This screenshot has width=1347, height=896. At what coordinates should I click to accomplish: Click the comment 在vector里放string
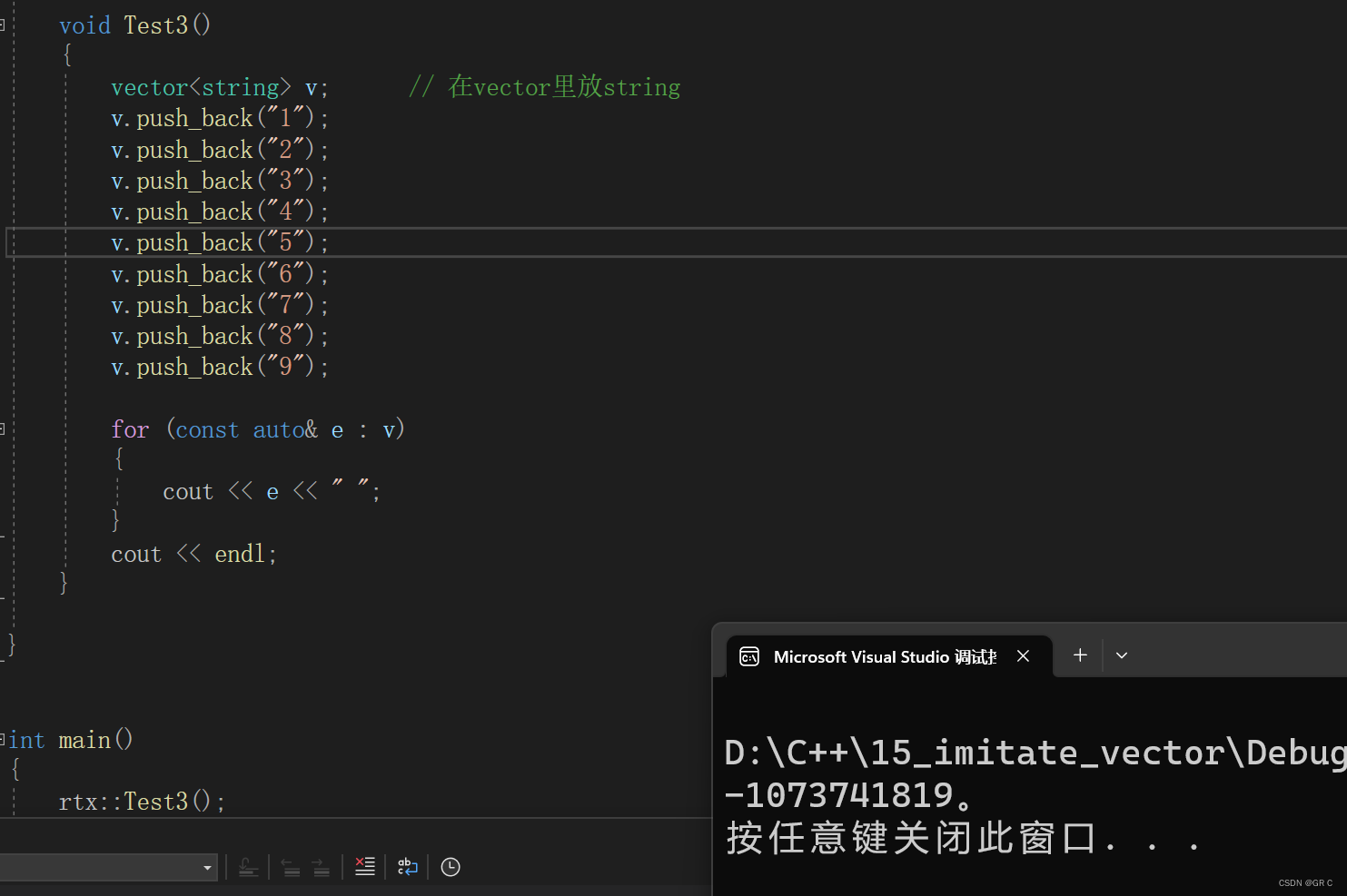(544, 87)
